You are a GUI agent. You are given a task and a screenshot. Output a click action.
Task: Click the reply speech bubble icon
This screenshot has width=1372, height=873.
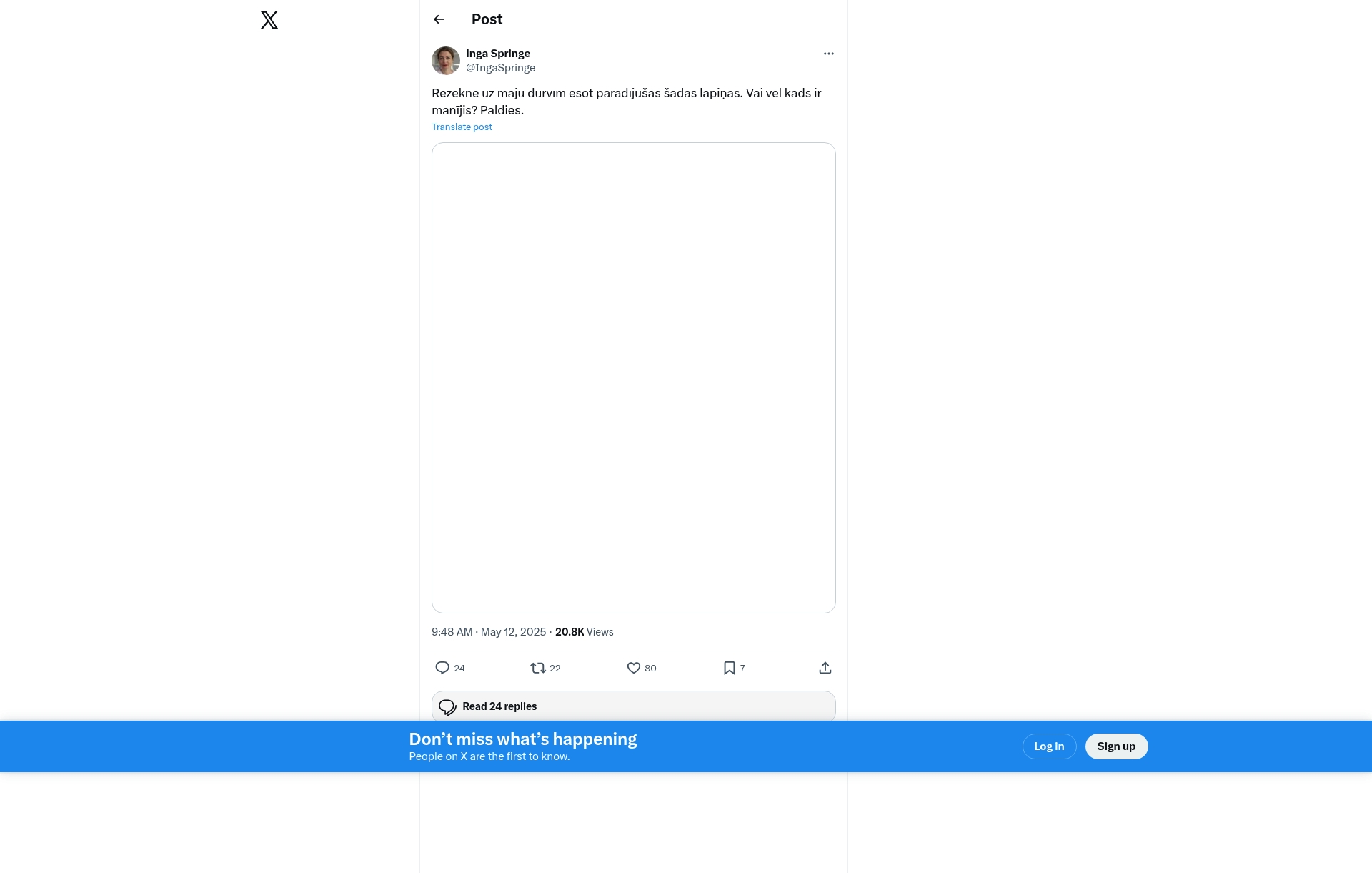[442, 668]
